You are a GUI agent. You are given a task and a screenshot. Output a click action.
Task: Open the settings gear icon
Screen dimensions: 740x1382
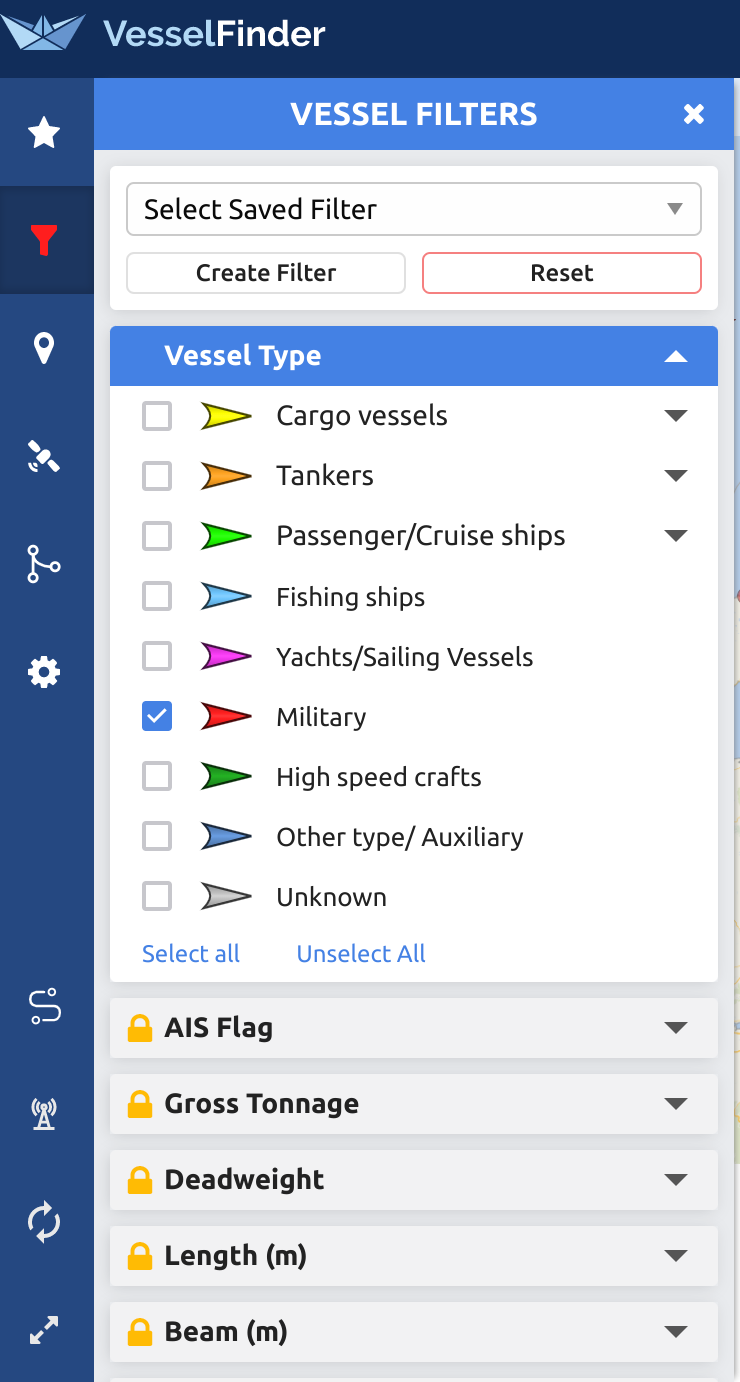(x=44, y=672)
